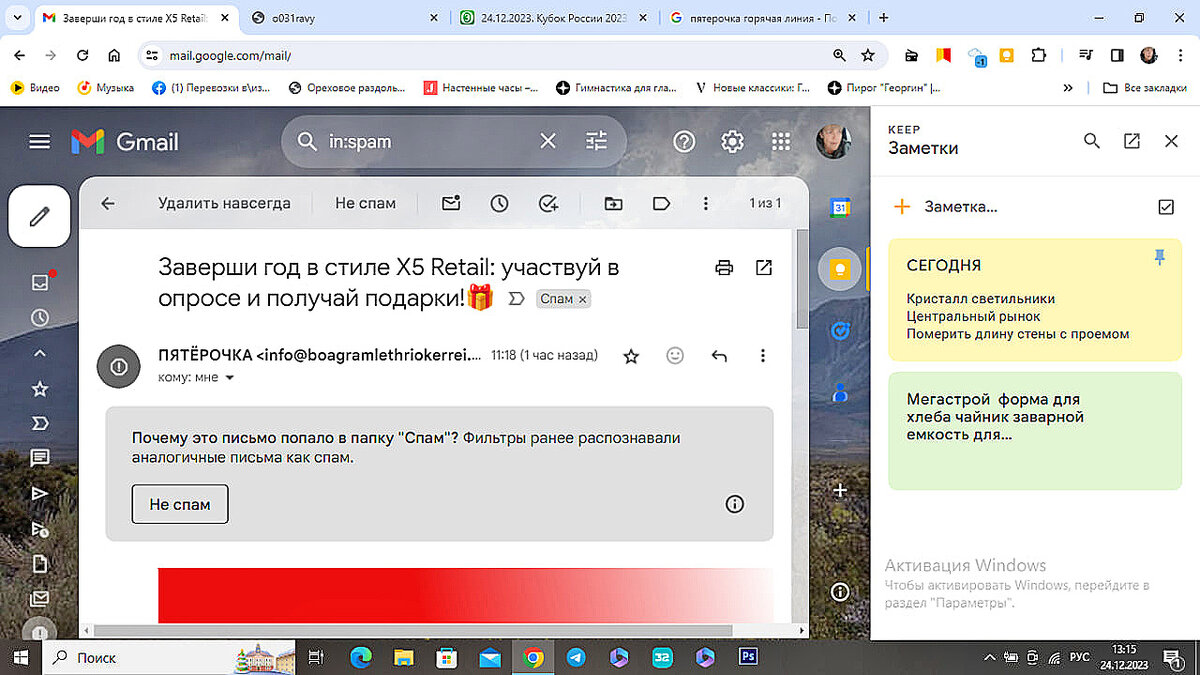
Task: Add email to Tasks icon
Action: (548, 203)
